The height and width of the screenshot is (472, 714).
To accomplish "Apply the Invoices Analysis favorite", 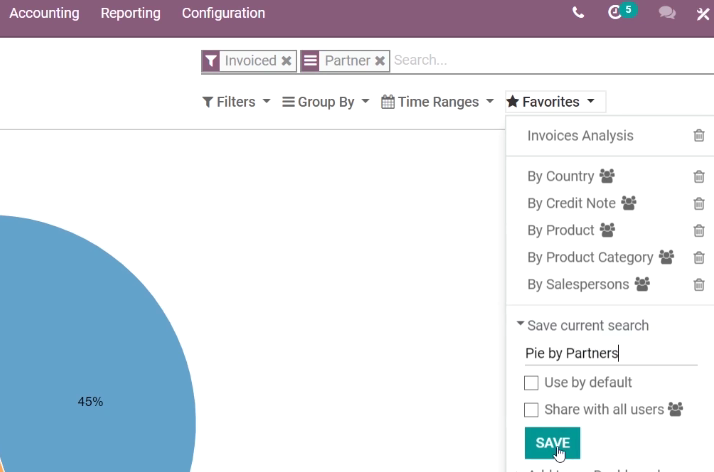I will coord(580,136).
